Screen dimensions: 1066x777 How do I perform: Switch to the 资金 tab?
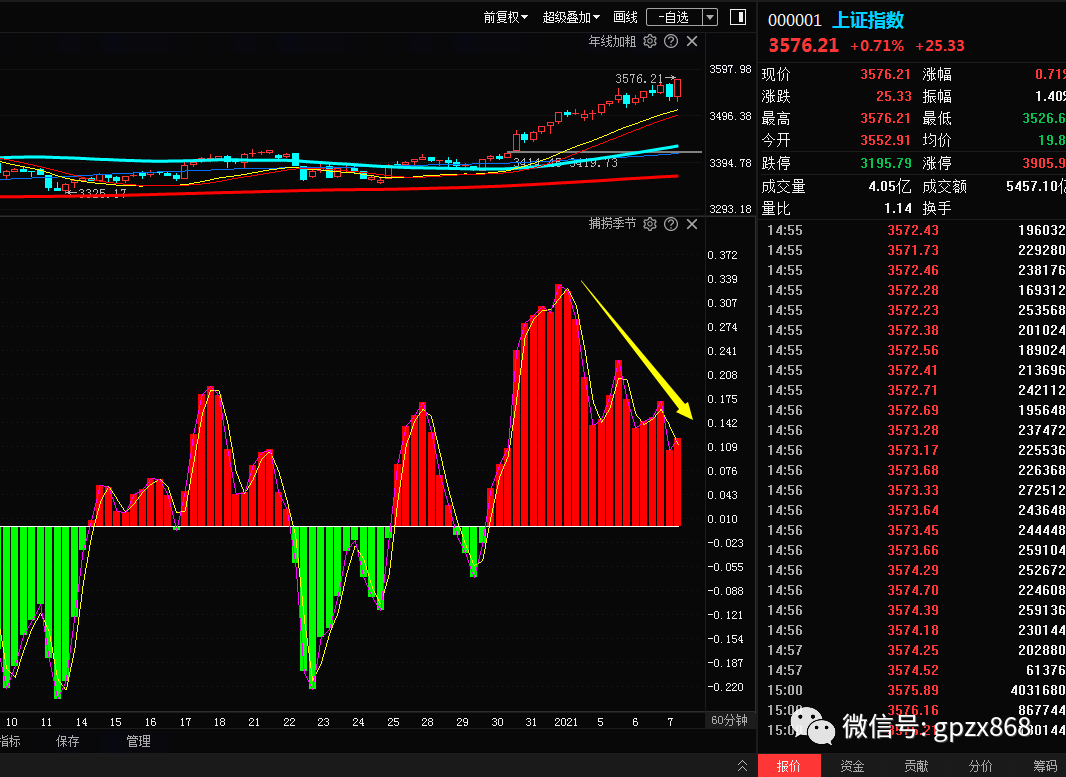[851, 765]
